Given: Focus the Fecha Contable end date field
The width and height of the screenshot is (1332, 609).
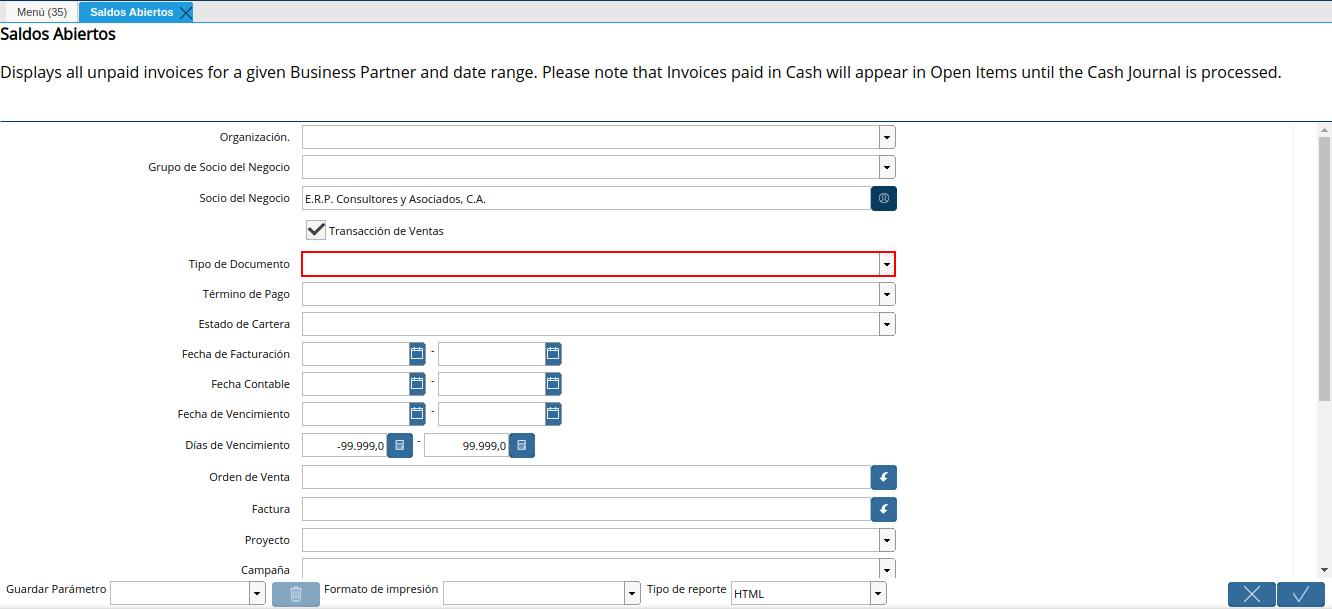Looking at the screenshot, I should [491, 384].
